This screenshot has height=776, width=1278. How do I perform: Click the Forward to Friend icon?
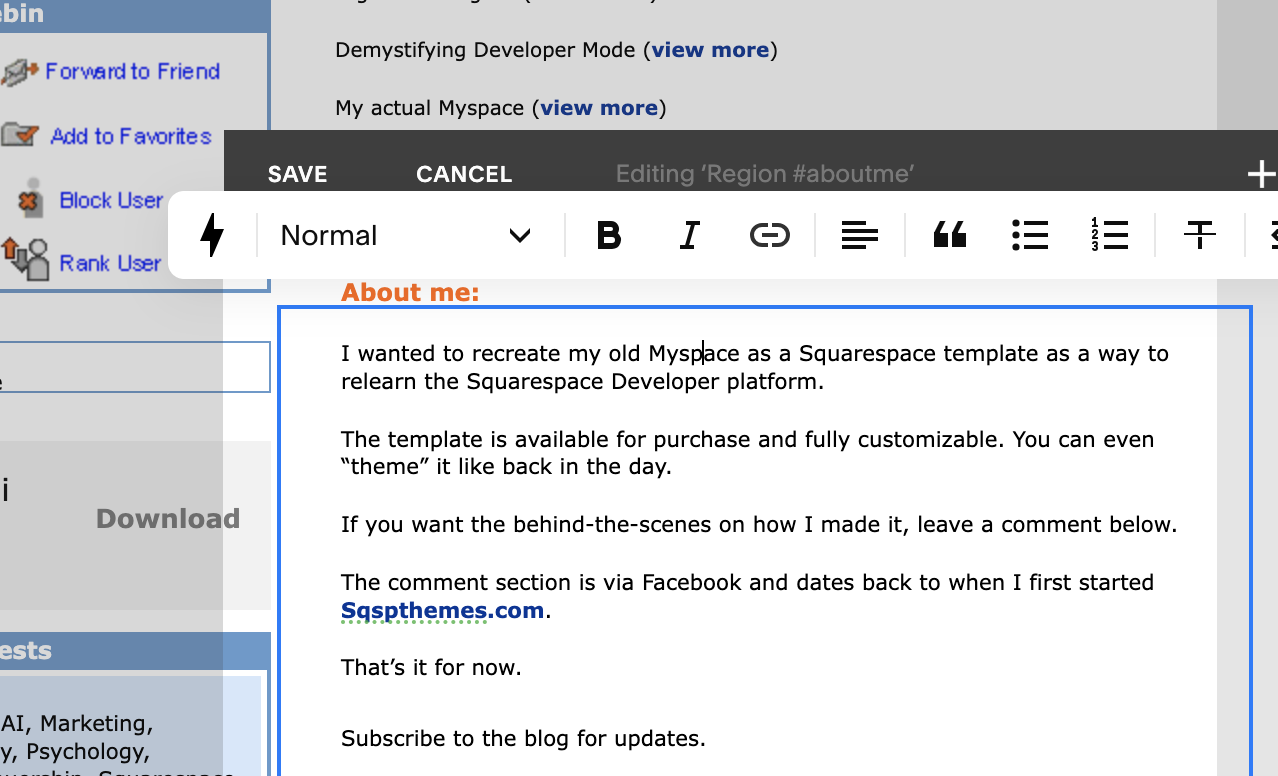[x=20, y=72]
